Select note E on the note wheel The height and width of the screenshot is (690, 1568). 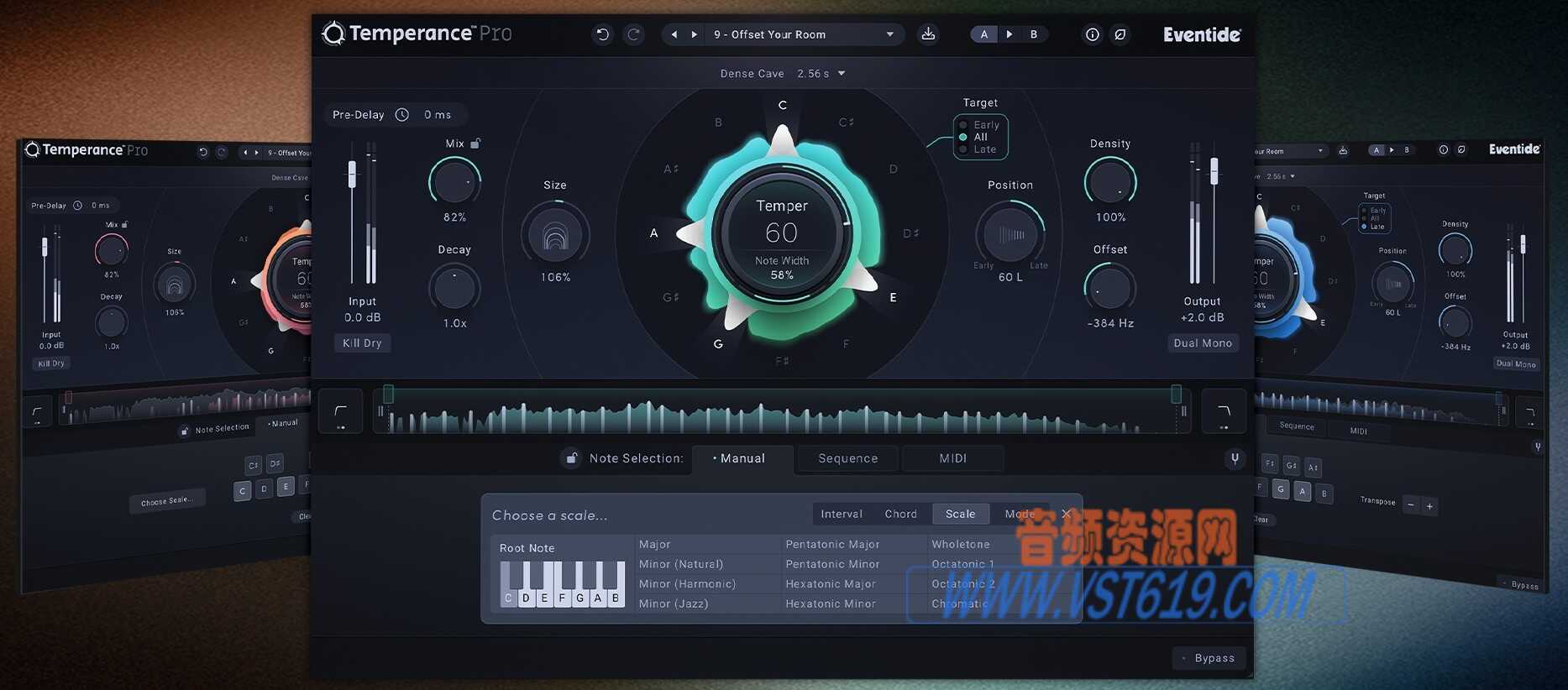coord(893,297)
